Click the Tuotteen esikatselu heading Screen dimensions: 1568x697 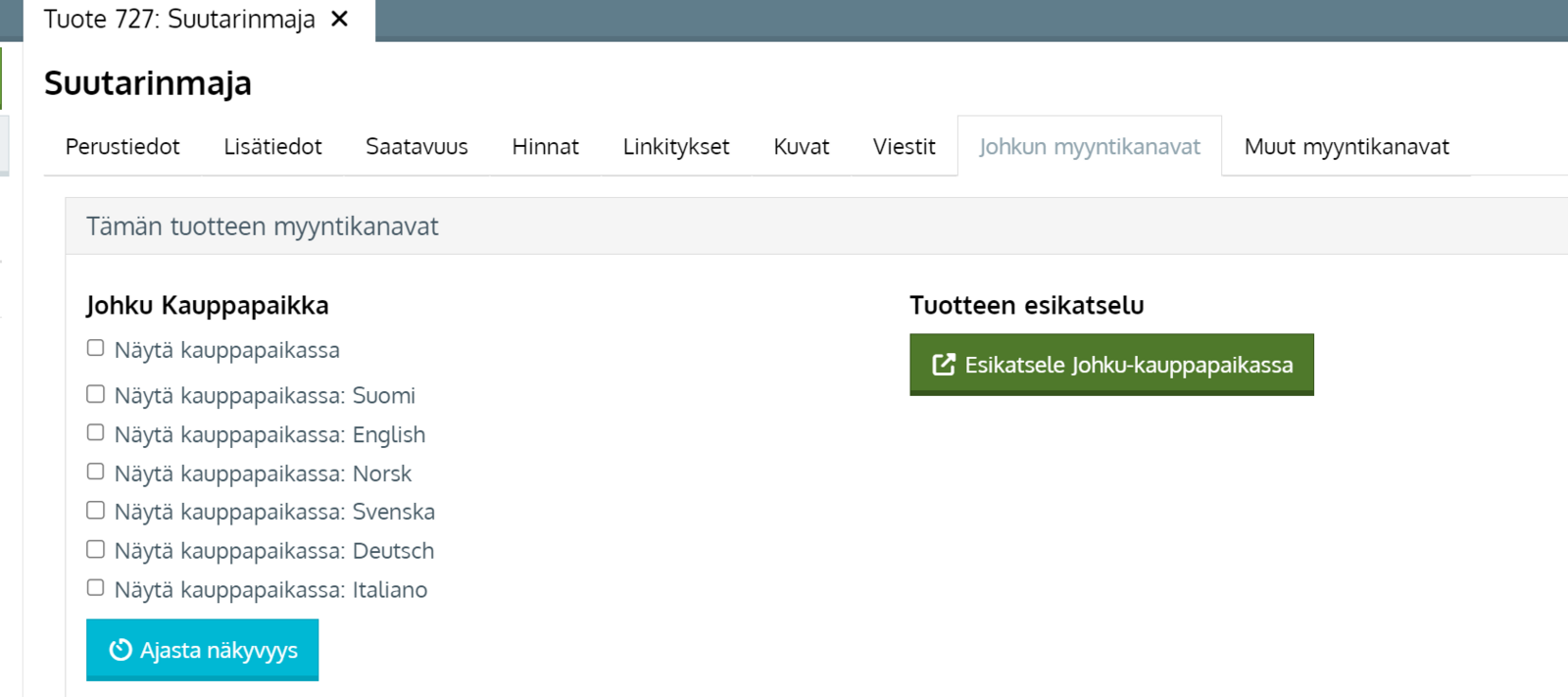[1027, 306]
